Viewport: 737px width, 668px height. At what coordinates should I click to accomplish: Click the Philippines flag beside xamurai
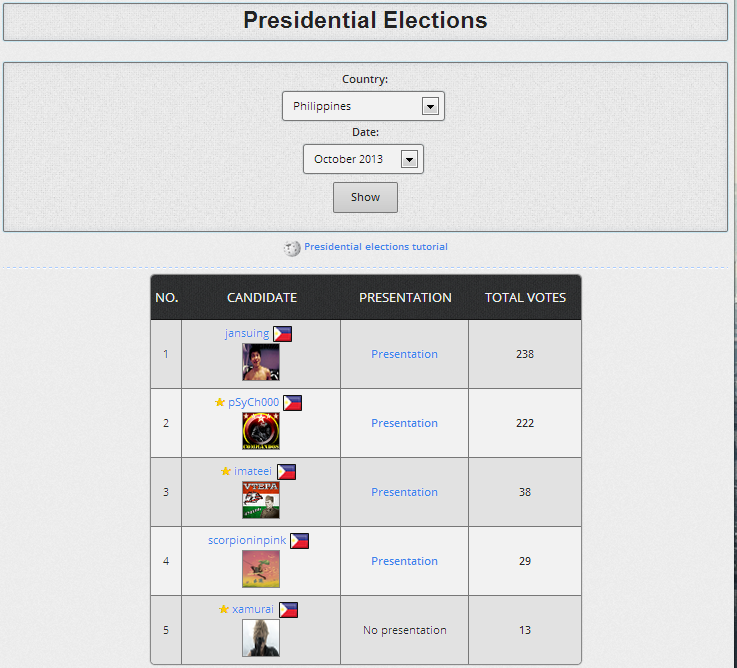[x=288, y=610]
